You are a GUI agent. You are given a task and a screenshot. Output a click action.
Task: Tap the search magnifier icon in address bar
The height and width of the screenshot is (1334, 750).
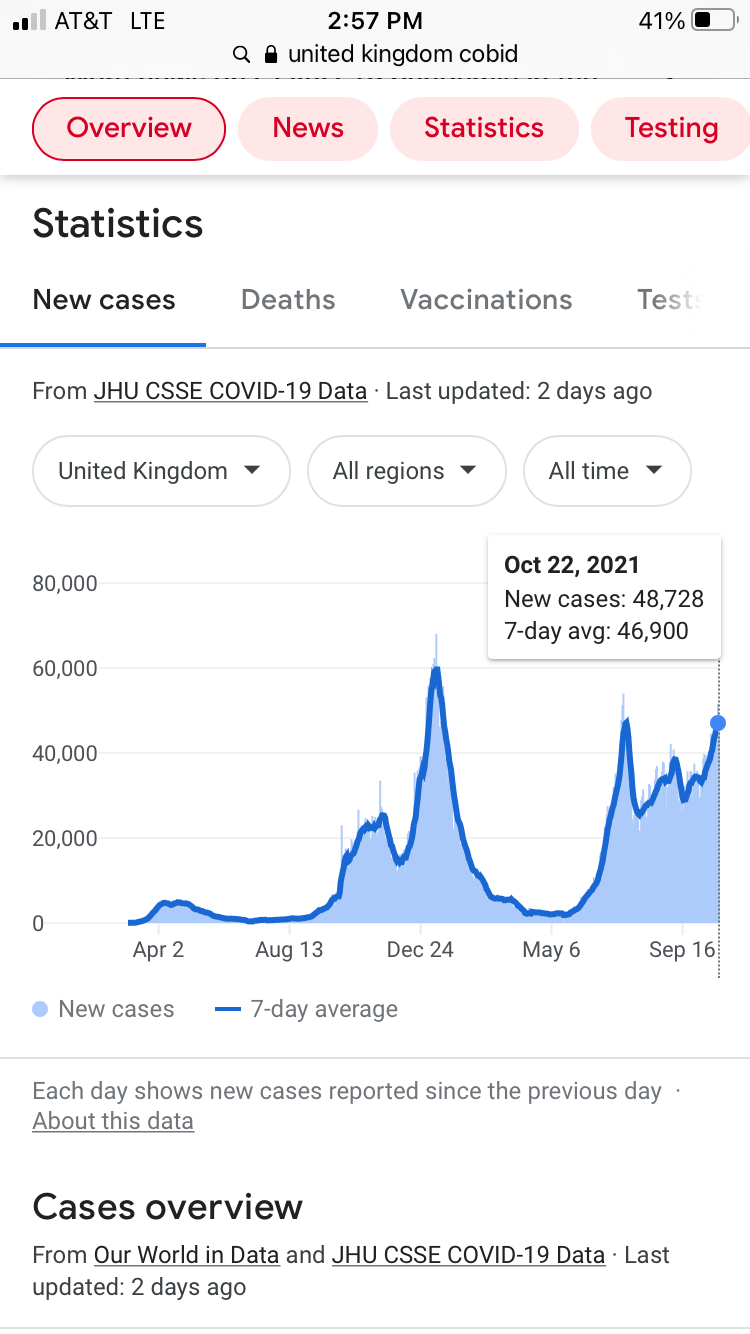point(240,54)
